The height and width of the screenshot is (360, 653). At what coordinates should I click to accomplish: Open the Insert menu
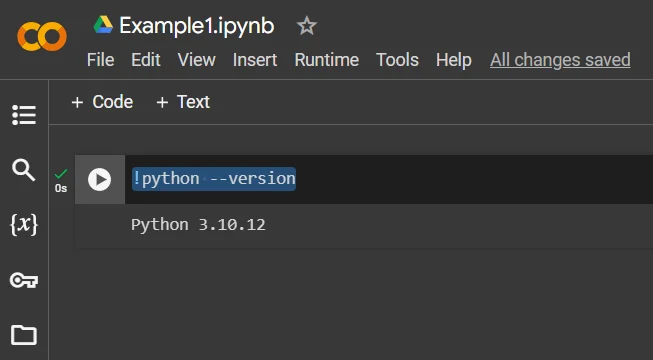click(255, 60)
